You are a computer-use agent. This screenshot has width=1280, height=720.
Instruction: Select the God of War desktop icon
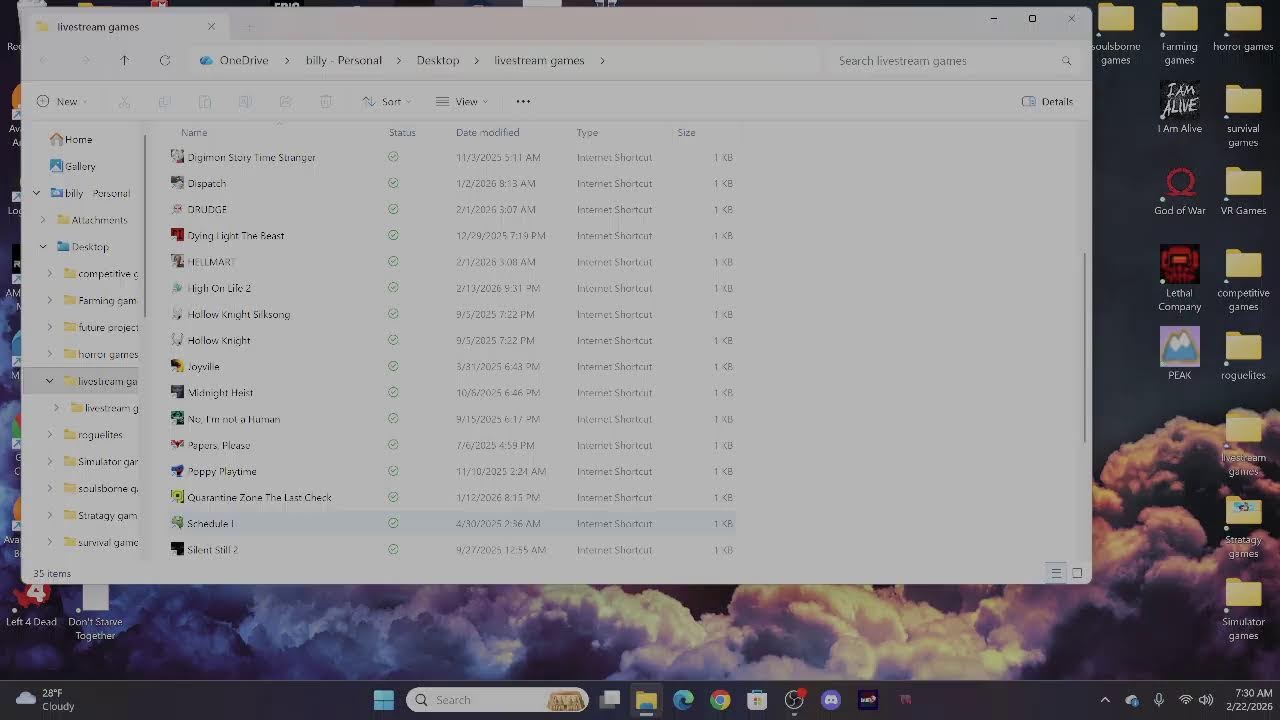(x=1180, y=190)
